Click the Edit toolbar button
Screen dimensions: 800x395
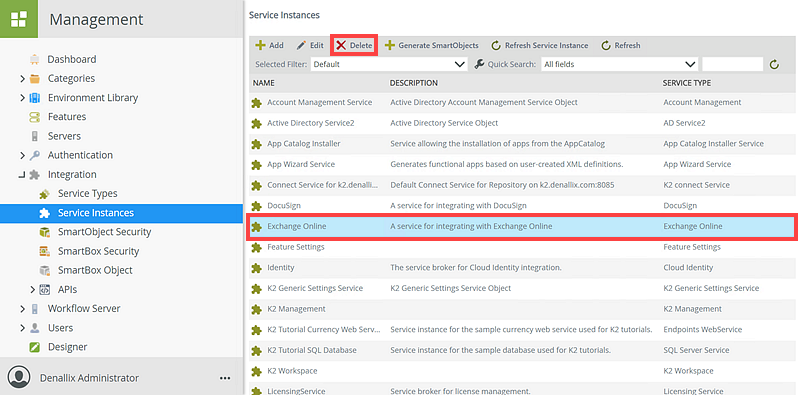pyautogui.click(x=310, y=45)
